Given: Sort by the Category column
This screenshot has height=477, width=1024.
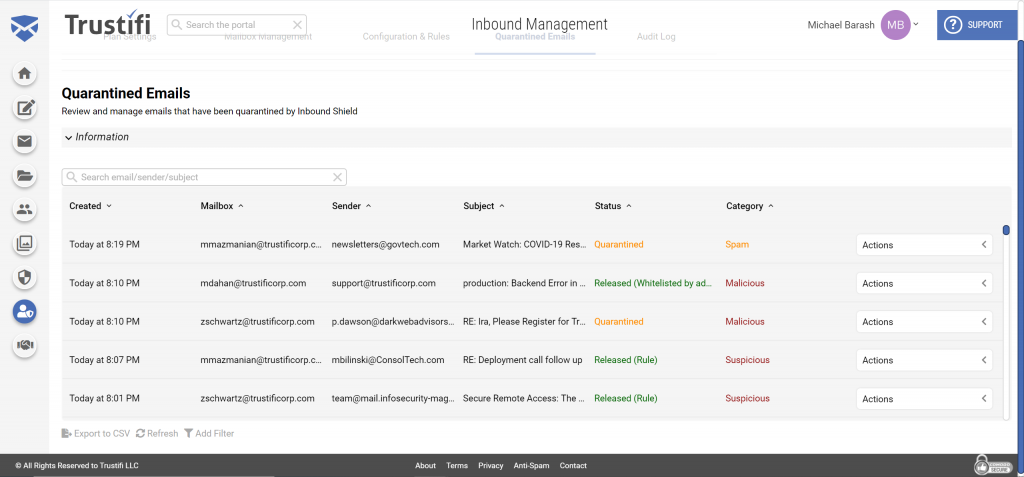Looking at the screenshot, I should (750, 206).
